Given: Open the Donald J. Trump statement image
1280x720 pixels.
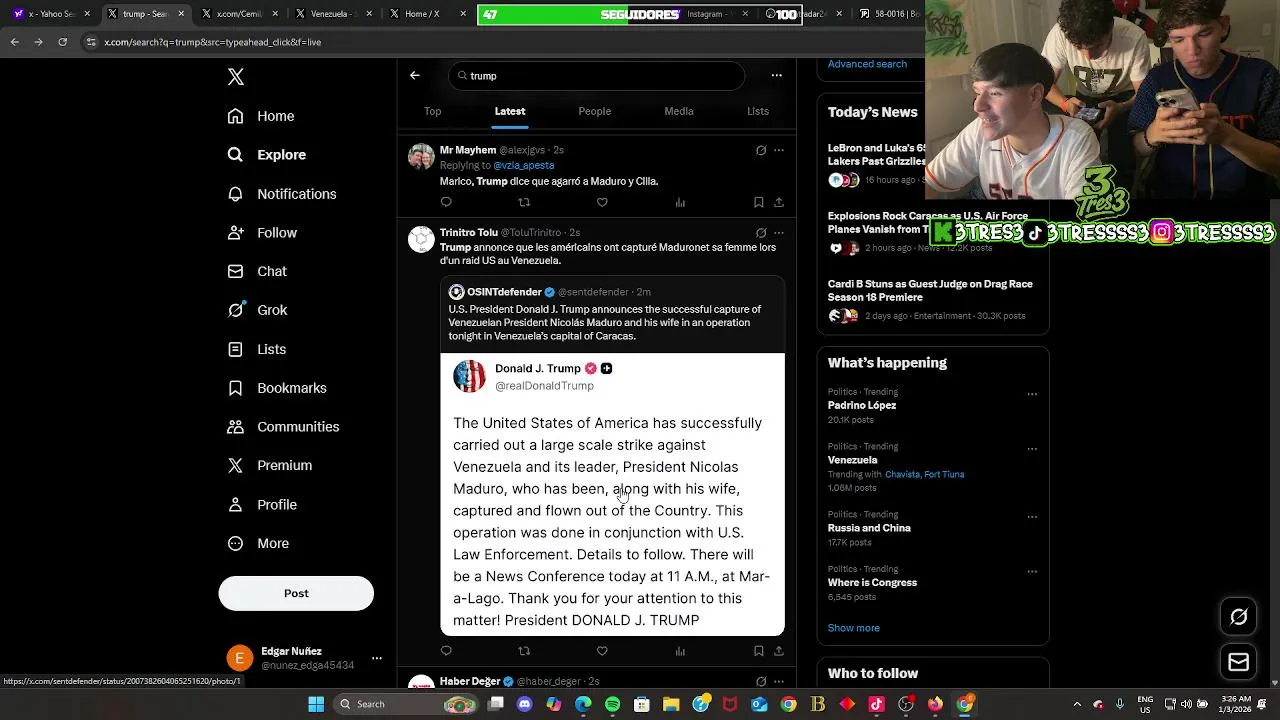Looking at the screenshot, I should [x=612, y=494].
